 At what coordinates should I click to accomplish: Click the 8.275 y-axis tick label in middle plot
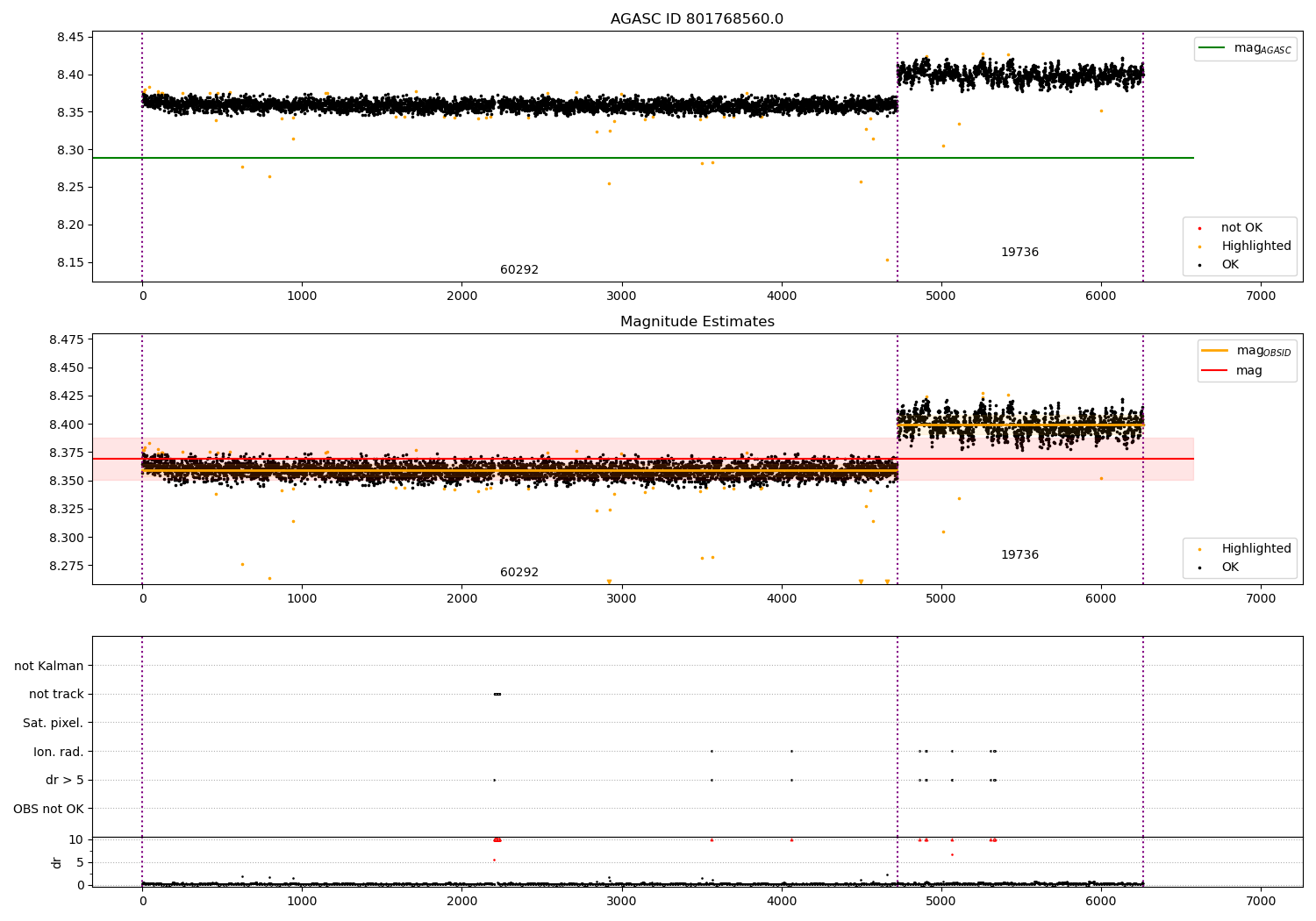[68, 566]
